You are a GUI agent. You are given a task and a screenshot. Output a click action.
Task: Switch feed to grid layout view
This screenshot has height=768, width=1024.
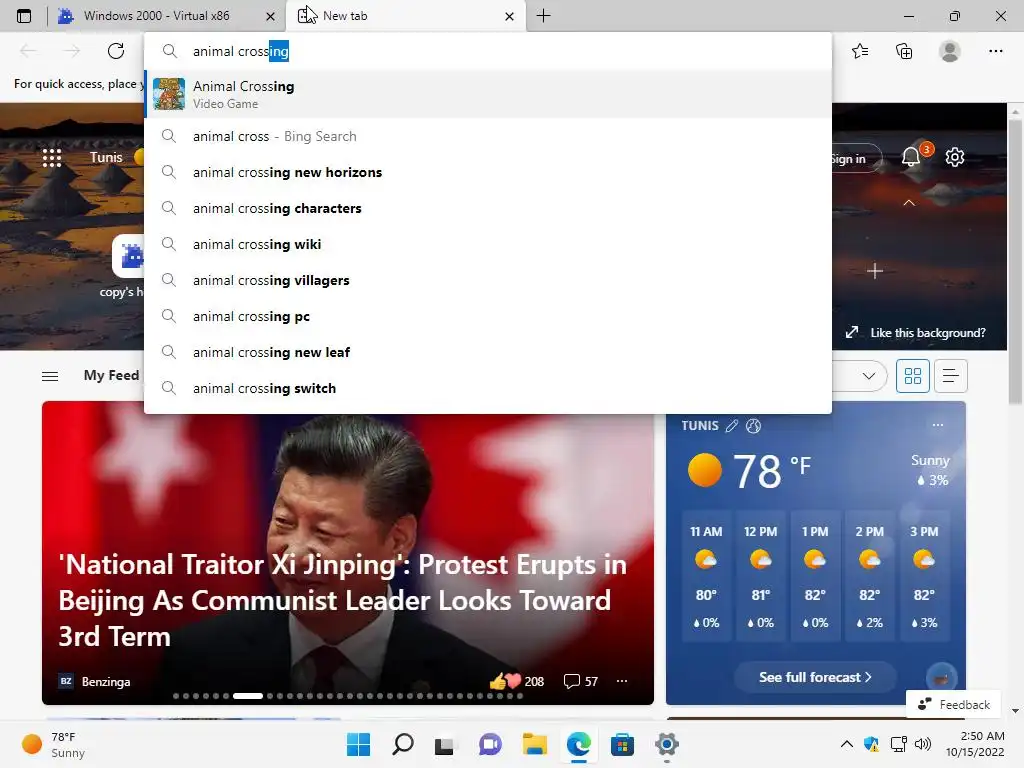click(912, 376)
